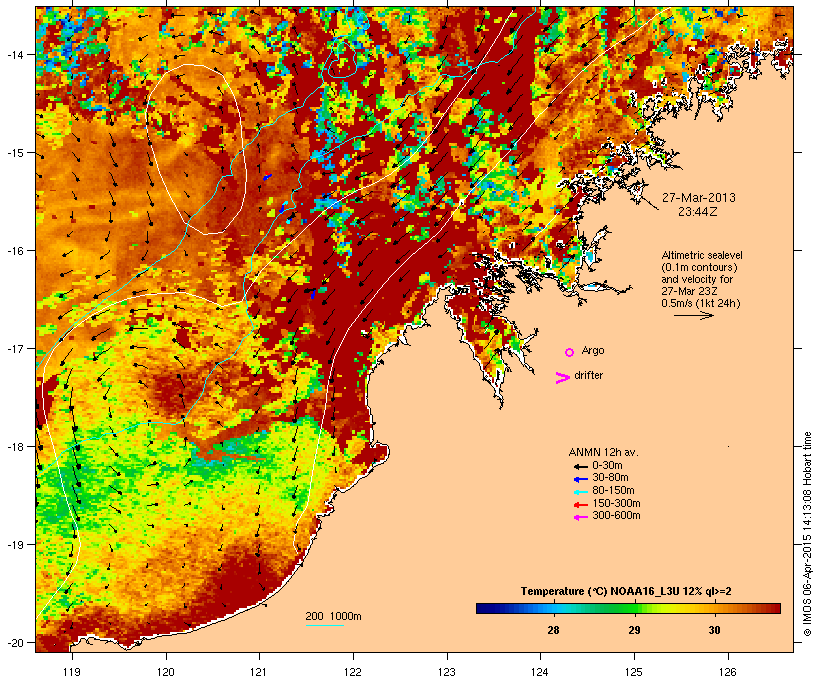The height and width of the screenshot is (680, 820).
Task: Click latitude label -15 on axis
Action: point(13,153)
